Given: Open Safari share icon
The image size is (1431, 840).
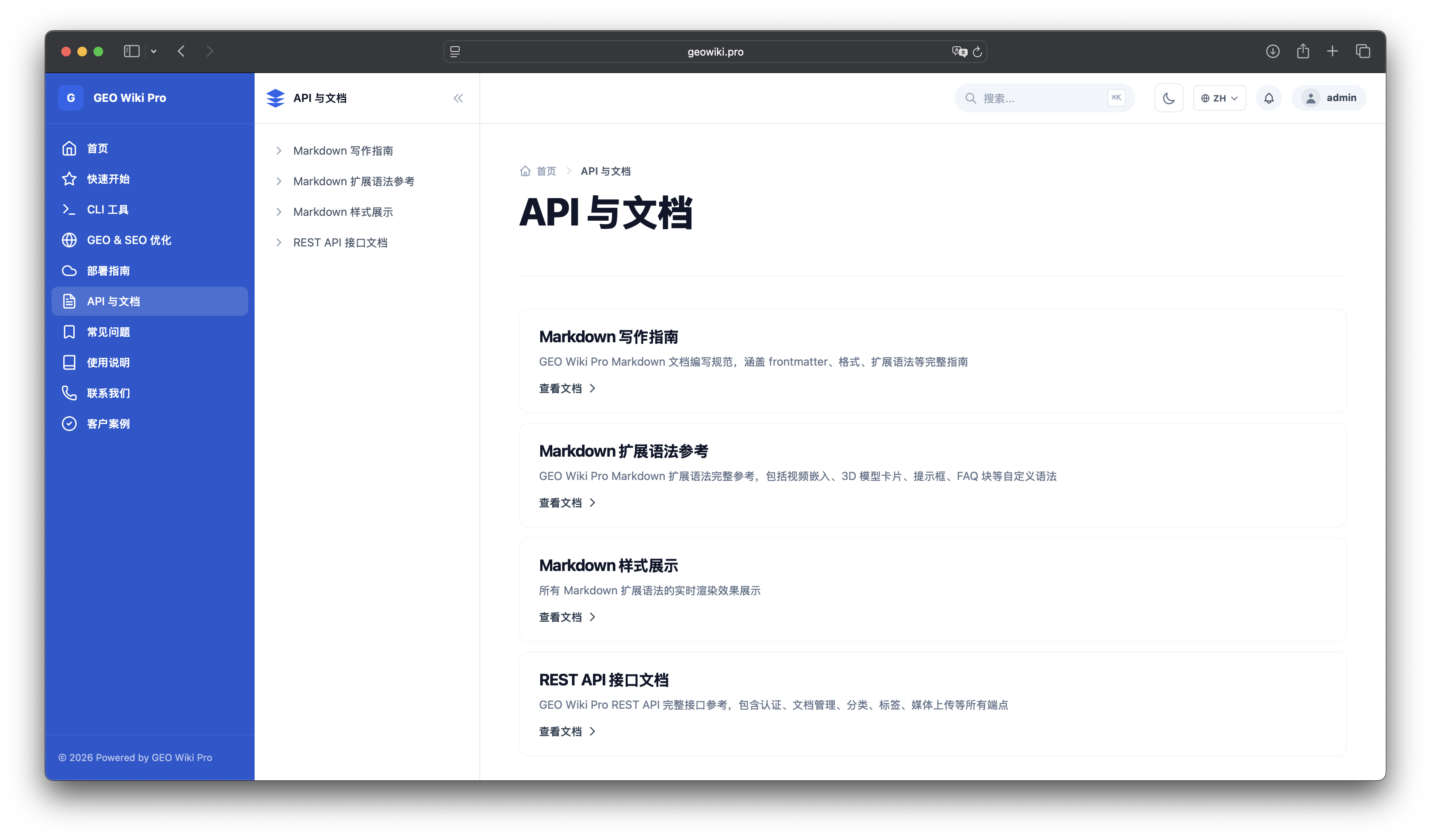Looking at the screenshot, I should click(1302, 51).
